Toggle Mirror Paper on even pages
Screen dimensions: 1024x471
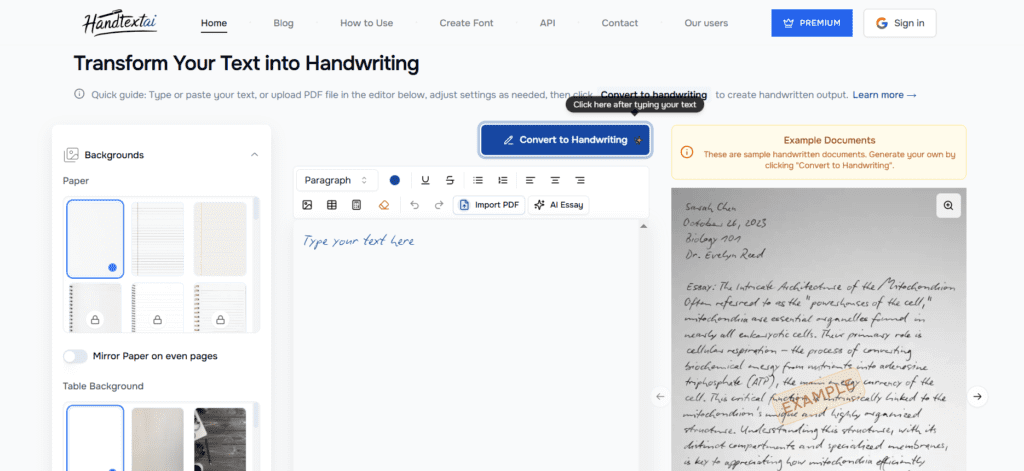[x=75, y=357]
